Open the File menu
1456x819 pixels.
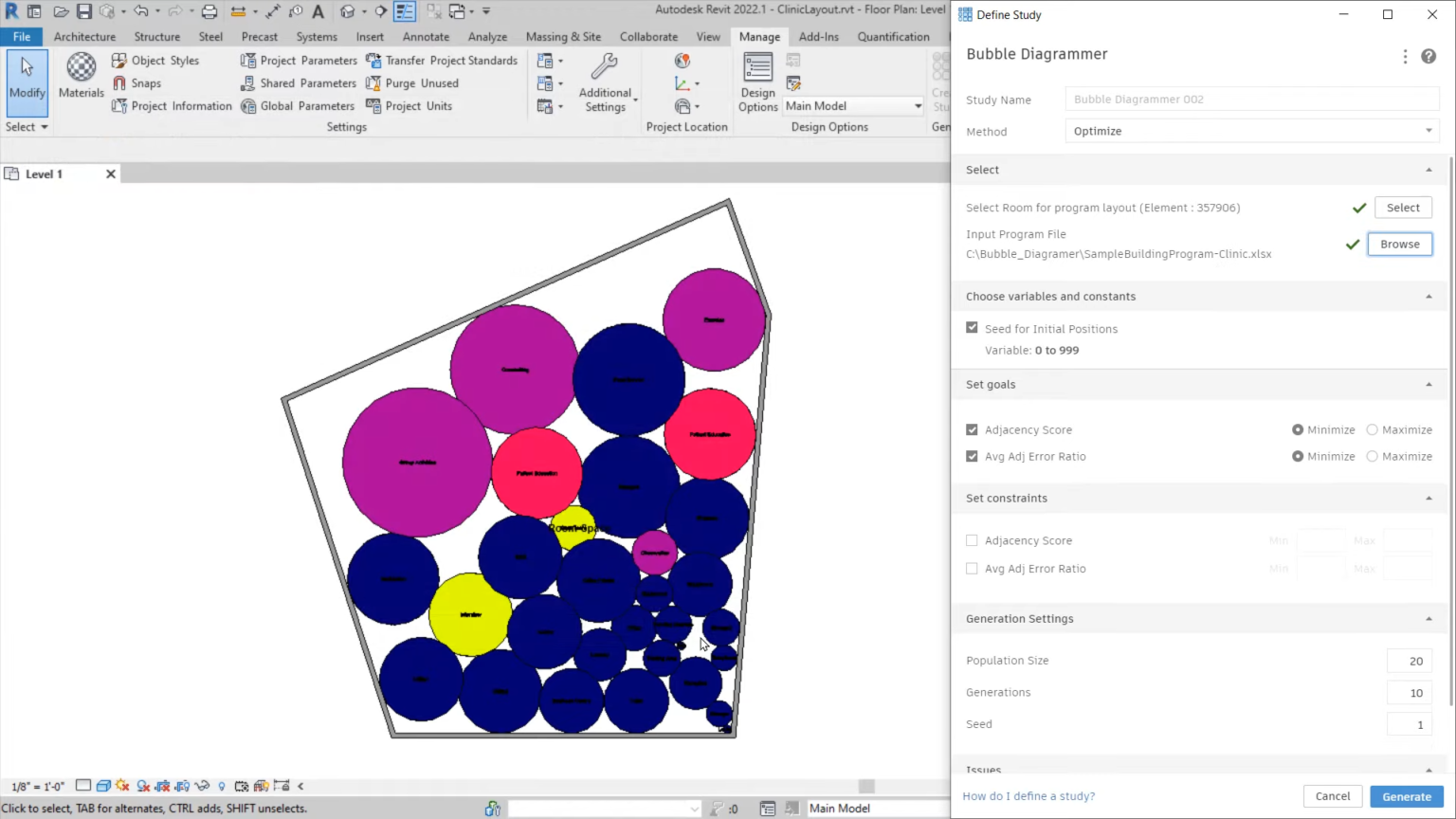tap(22, 37)
